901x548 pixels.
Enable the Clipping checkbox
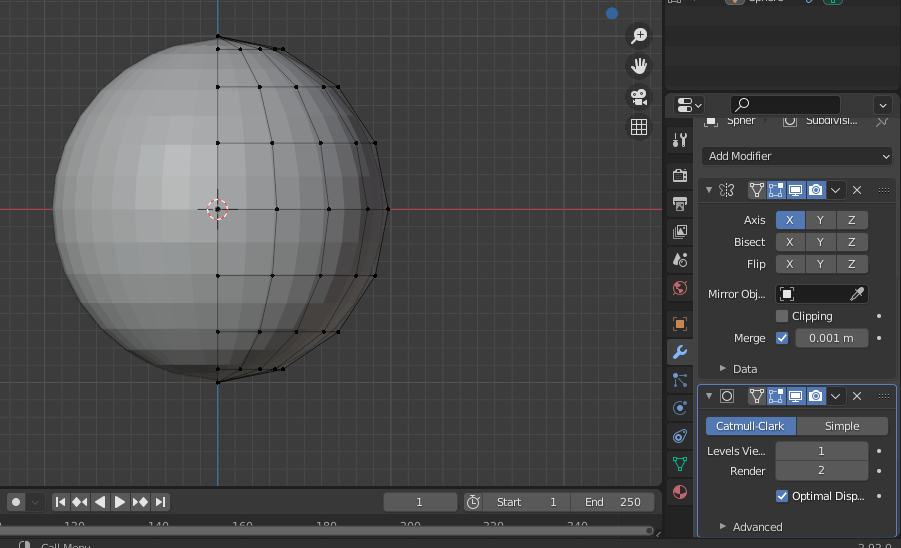point(782,316)
